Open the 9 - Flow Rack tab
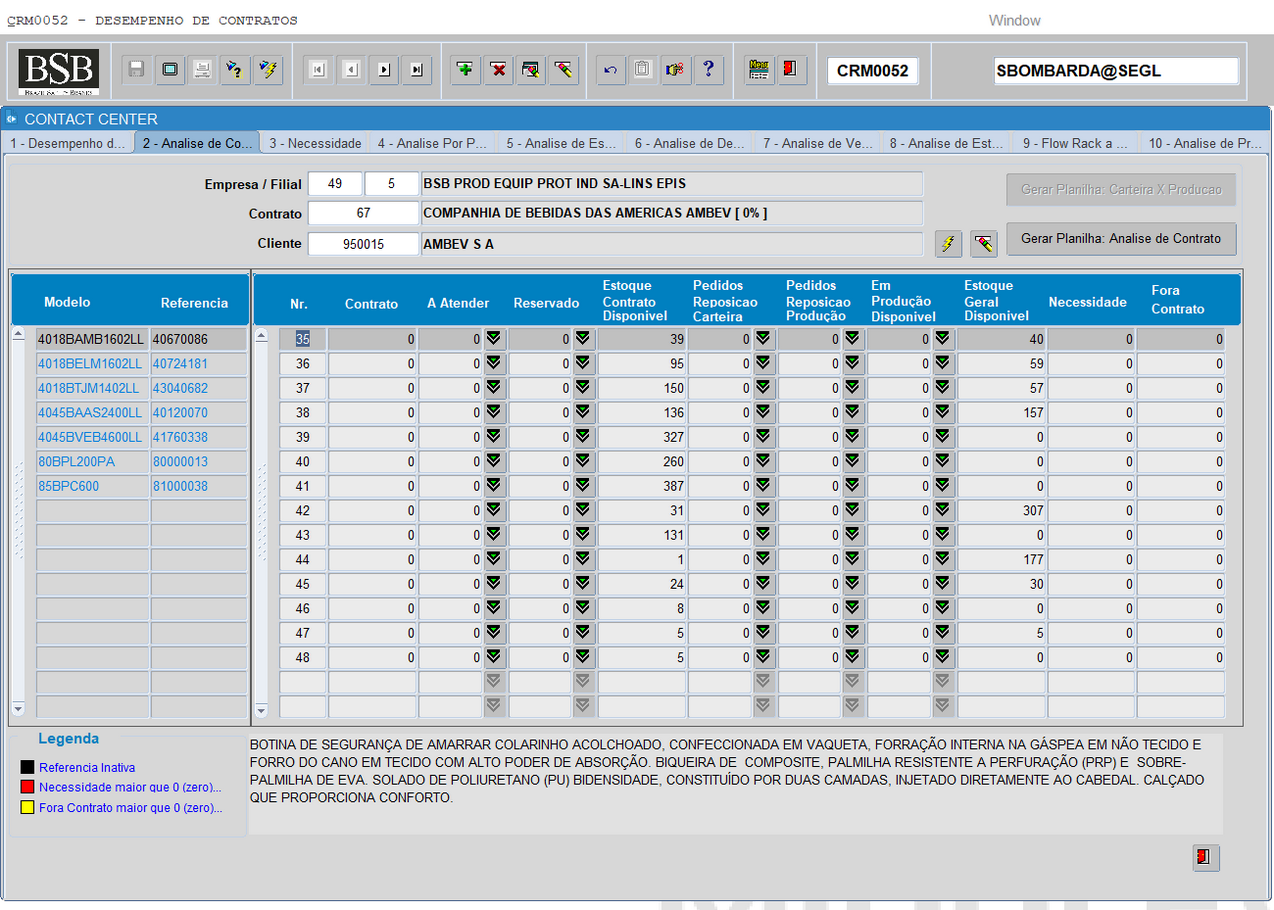The height and width of the screenshot is (910, 1274). pos(1073,143)
